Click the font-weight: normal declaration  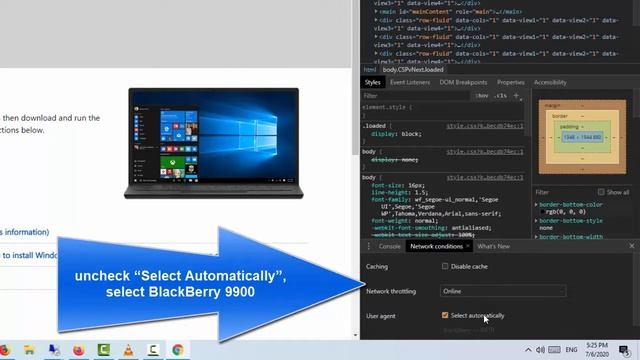(404, 221)
